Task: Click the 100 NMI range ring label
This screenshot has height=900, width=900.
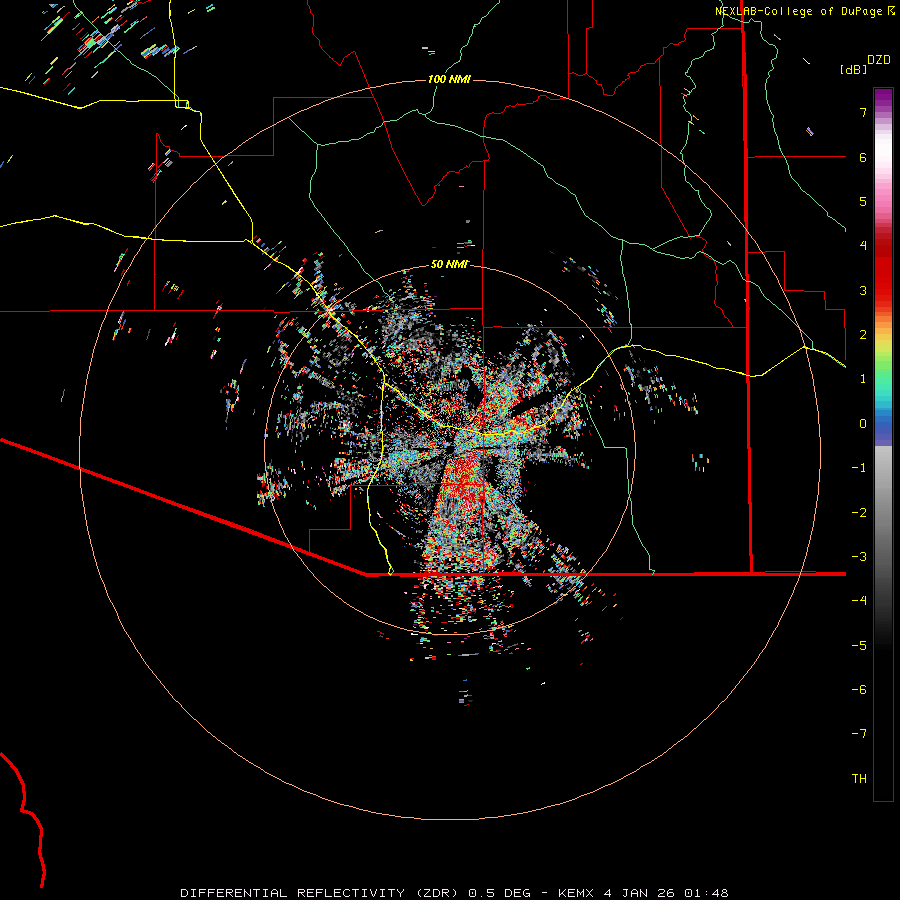Action: click(x=449, y=79)
